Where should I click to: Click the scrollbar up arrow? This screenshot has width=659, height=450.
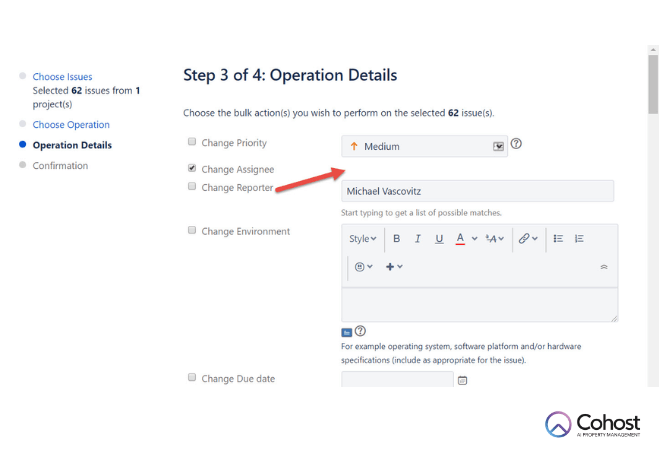point(653,50)
